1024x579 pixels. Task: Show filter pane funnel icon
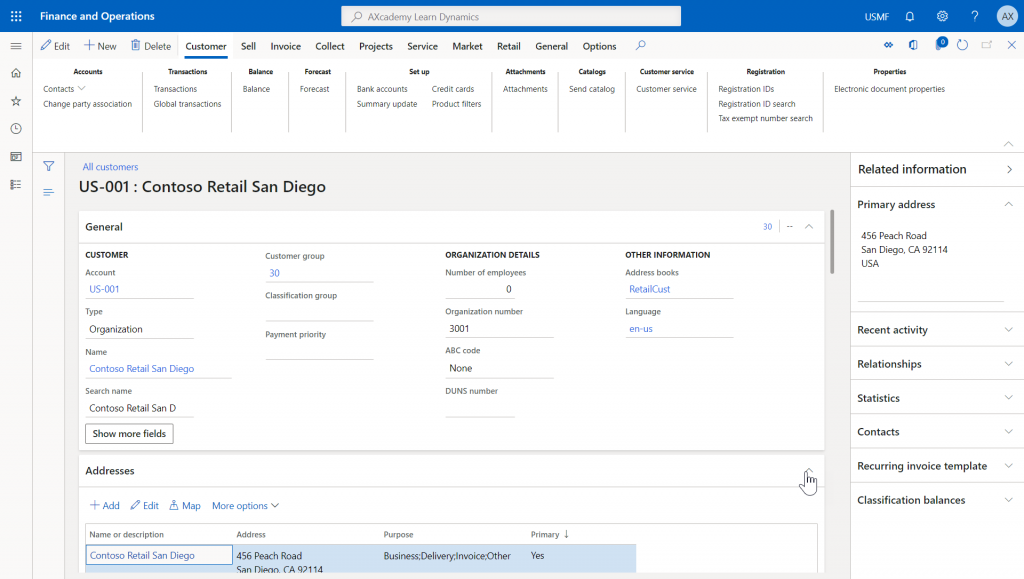click(48, 166)
